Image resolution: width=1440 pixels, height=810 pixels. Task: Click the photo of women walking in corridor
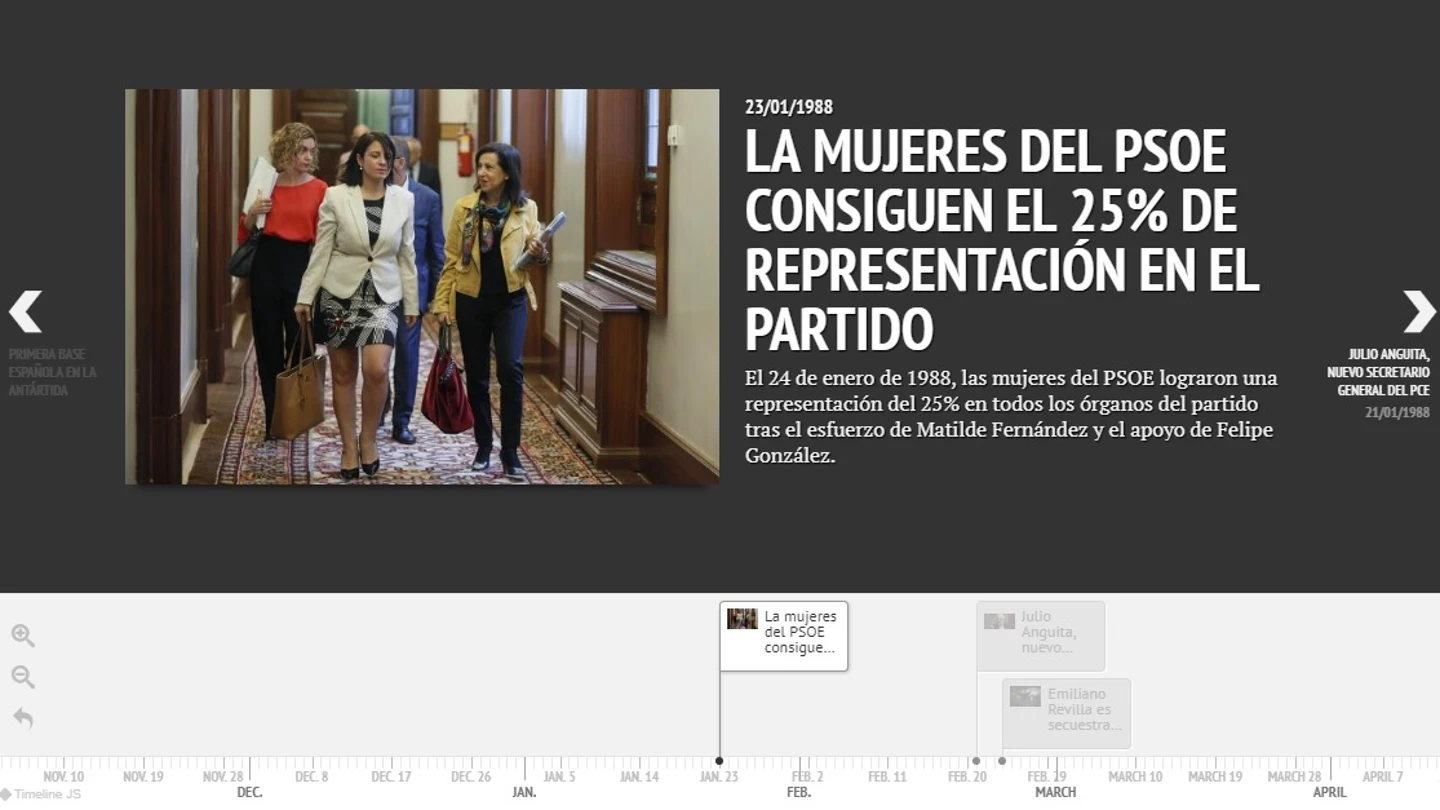point(422,287)
